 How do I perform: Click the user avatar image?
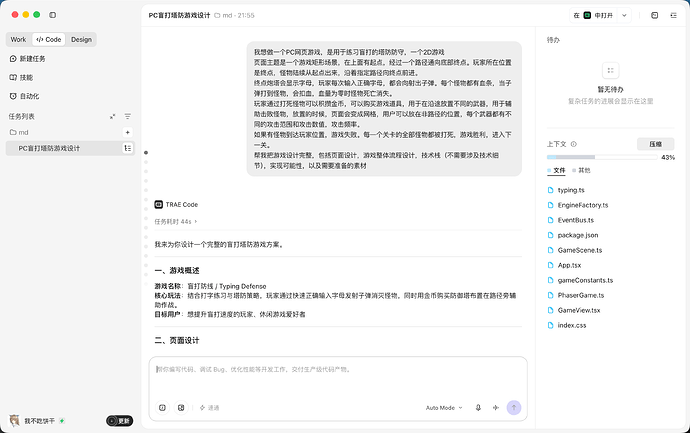15,421
